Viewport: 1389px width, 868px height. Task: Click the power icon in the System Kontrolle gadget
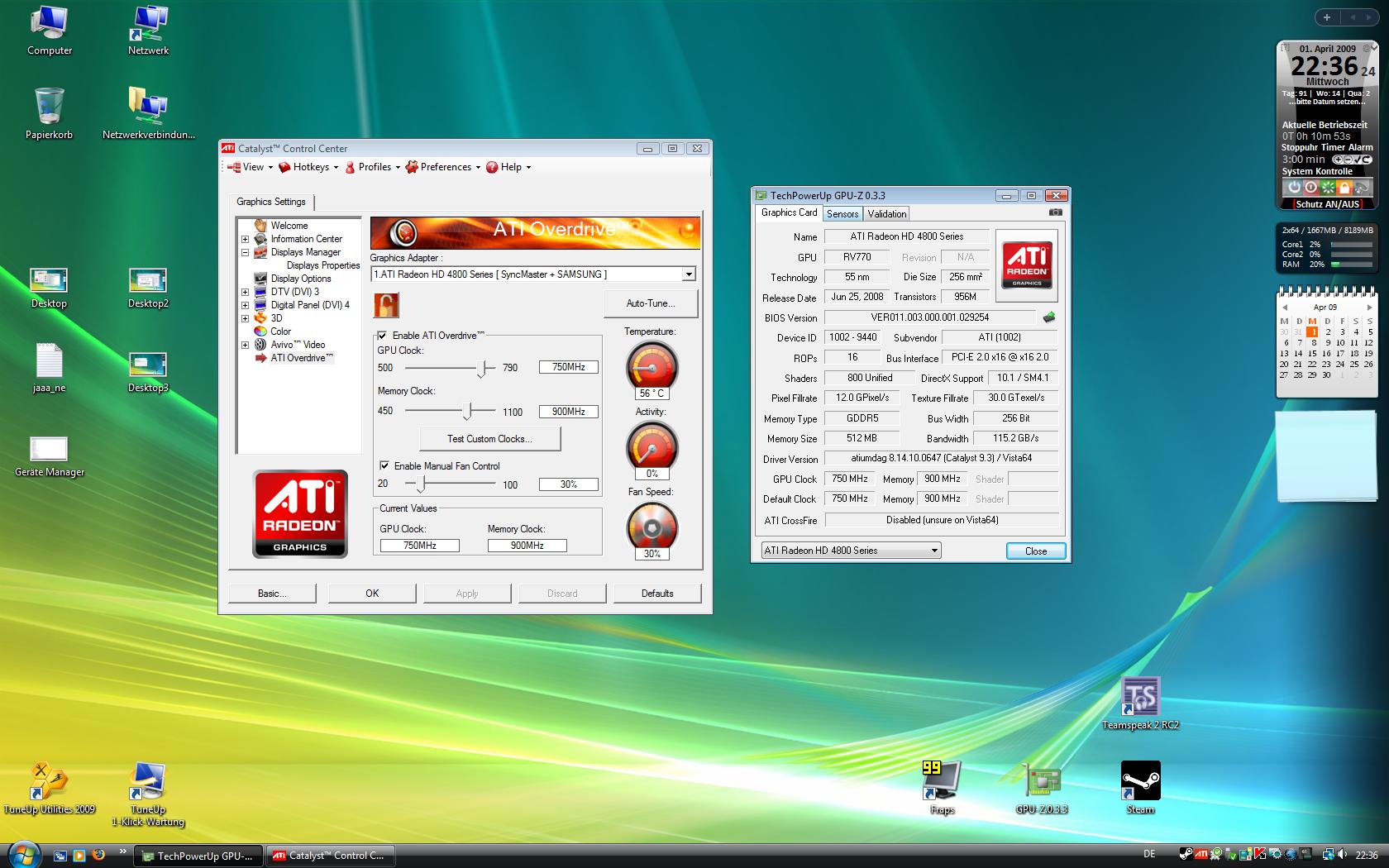pos(1295,188)
